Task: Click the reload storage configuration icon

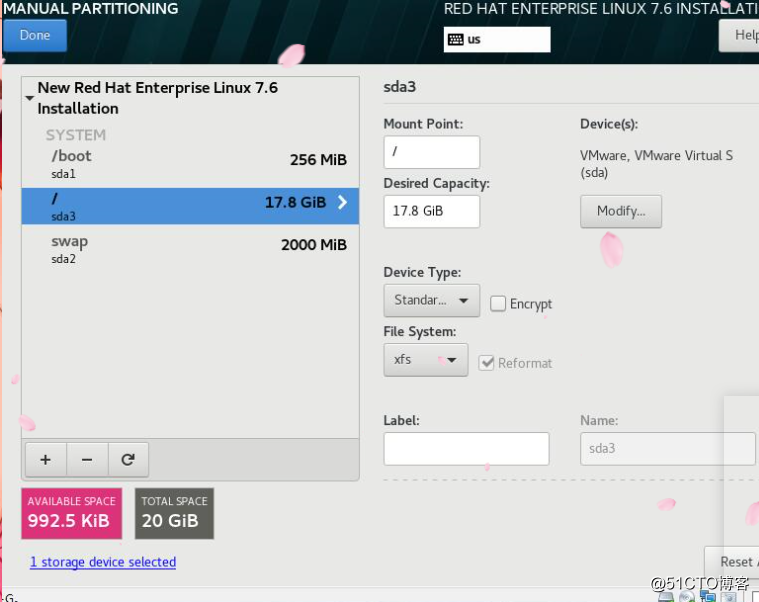Action: point(128,459)
